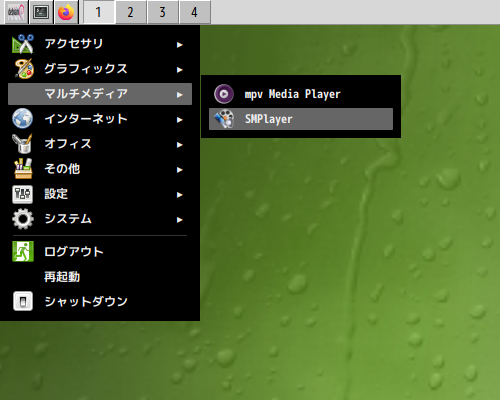Click the mpv Media Player icon
Image resolution: width=500 pixels, height=400 pixels.
click(224, 94)
